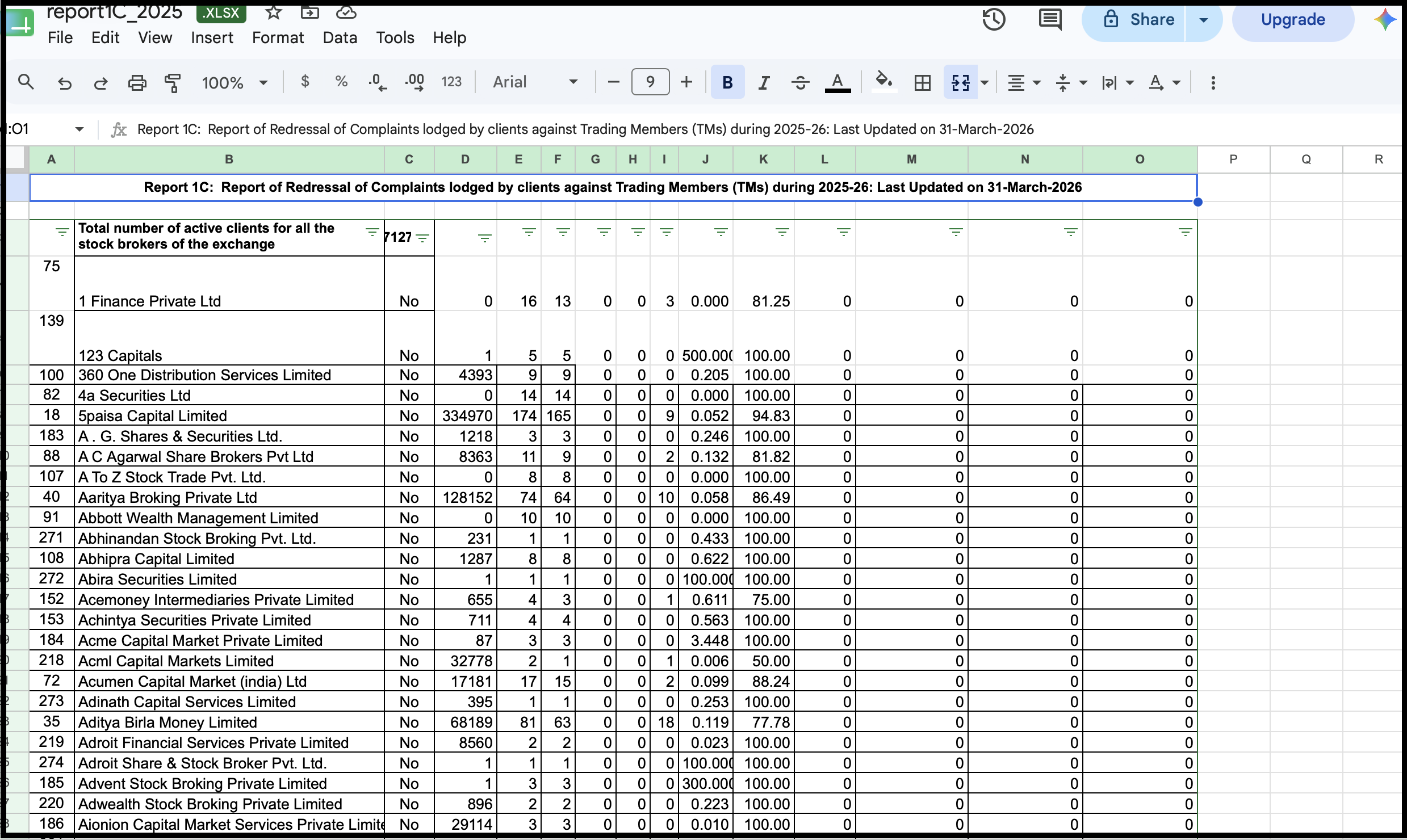The width and height of the screenshot is (1407, 840).
Task: Open filter icon in column M
Action: pos(956,232)
